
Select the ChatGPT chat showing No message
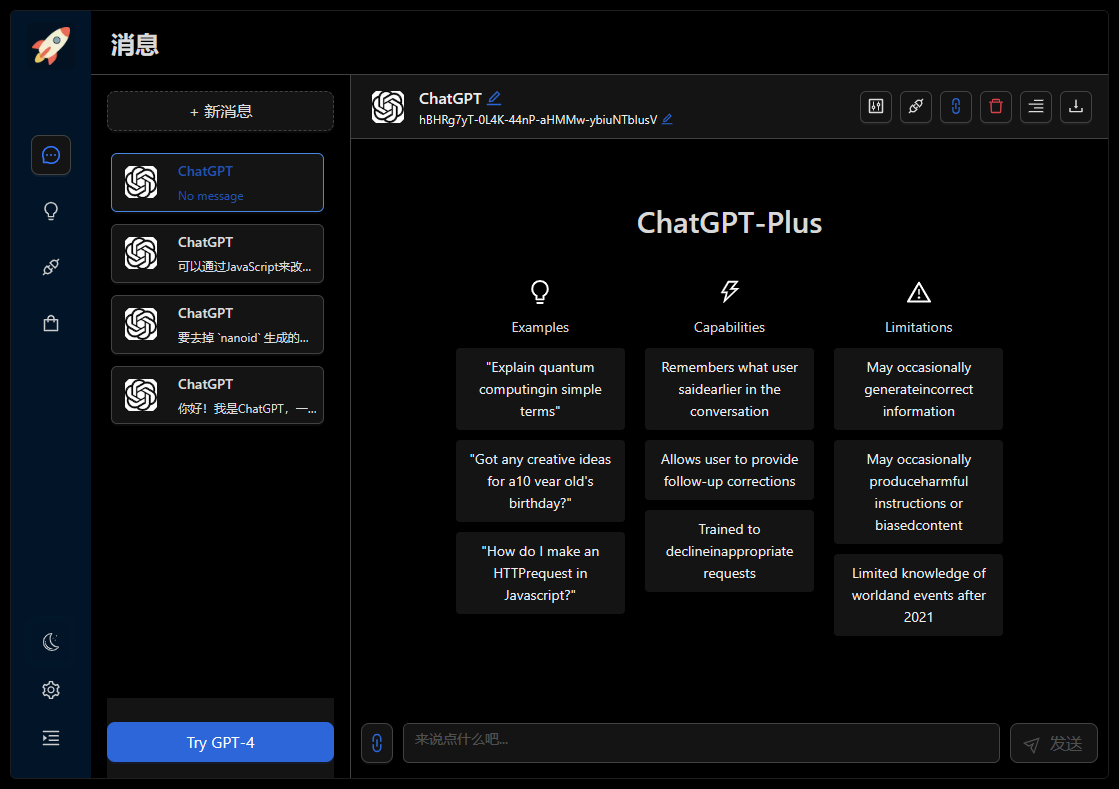coord(217,182)
